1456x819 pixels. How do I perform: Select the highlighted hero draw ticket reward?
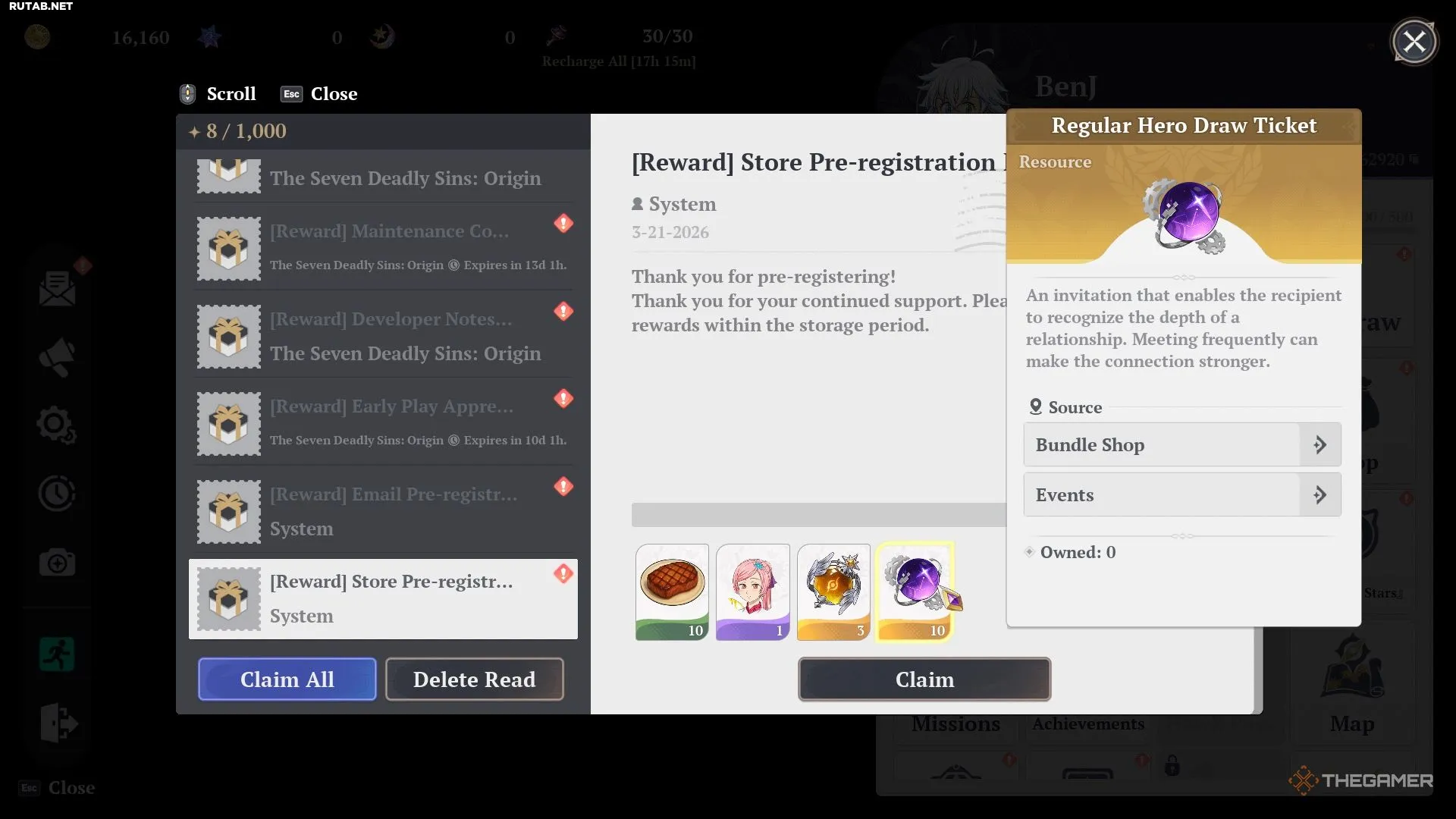pos(915,591)
